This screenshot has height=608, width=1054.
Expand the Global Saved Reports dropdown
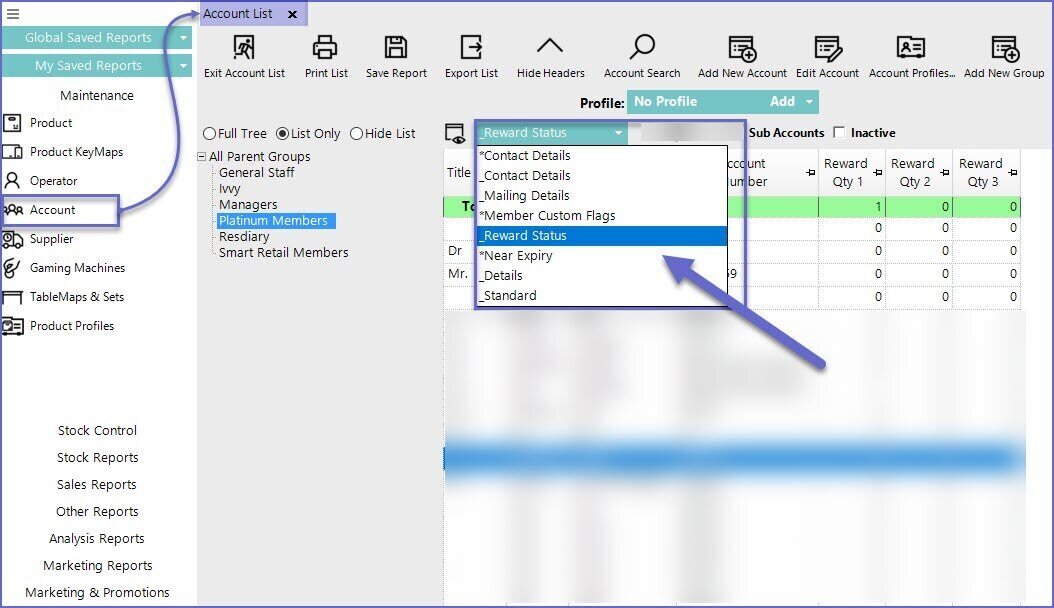pyautogui.click(x=183, y=38)
